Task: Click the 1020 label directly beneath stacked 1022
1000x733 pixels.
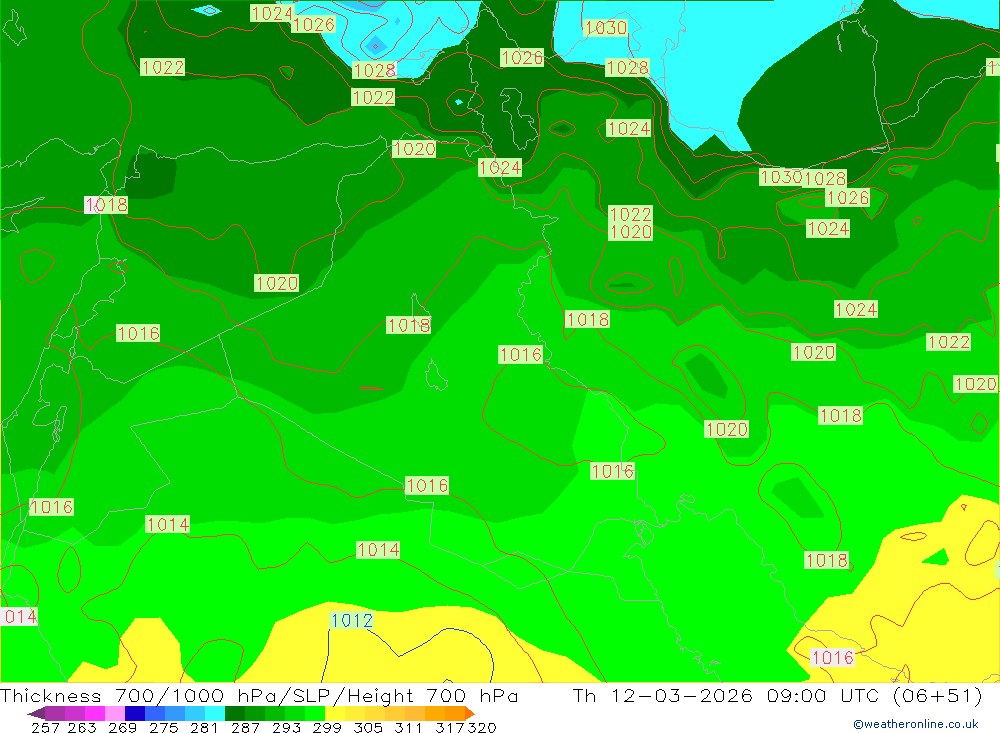Action: tap(630, 231)
